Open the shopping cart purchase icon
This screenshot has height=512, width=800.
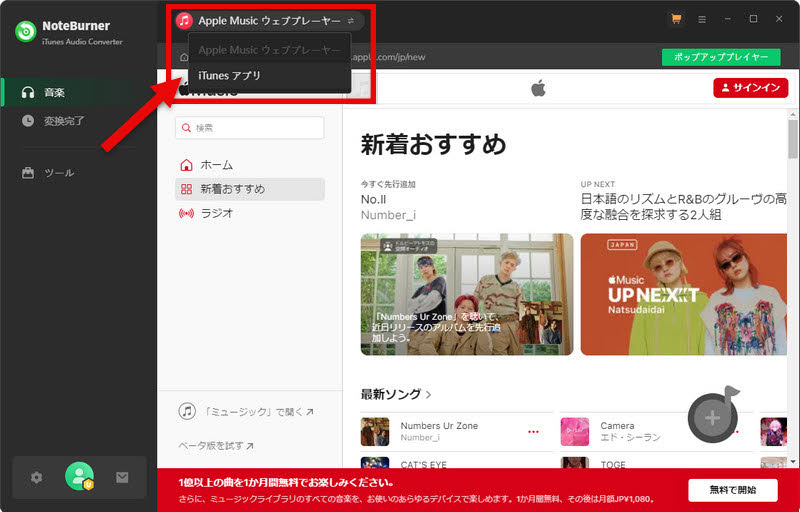[x=676, y=19]
